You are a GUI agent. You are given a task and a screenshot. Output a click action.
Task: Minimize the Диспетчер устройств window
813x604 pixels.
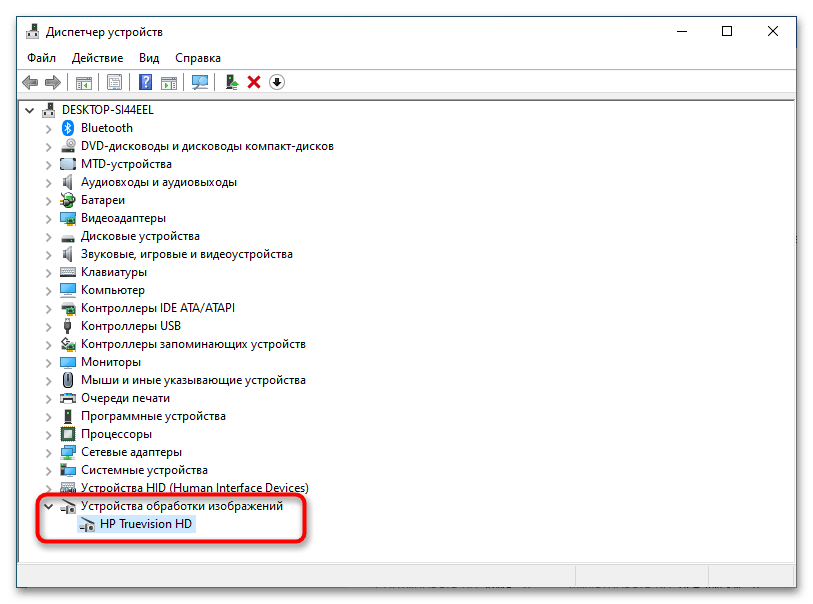[682, 32]
